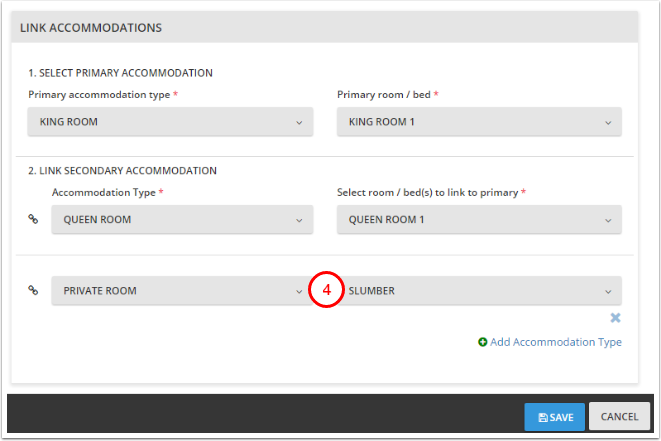Open the Primary accommodation type dropdown (KING ROOM)

pyautogui.click(x=170, y=122)
